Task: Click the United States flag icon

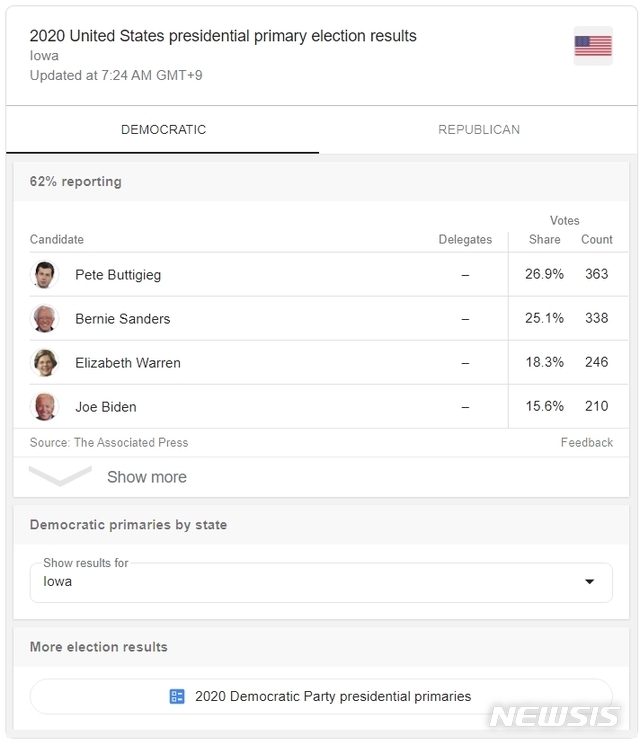Action: click(592, 46)
